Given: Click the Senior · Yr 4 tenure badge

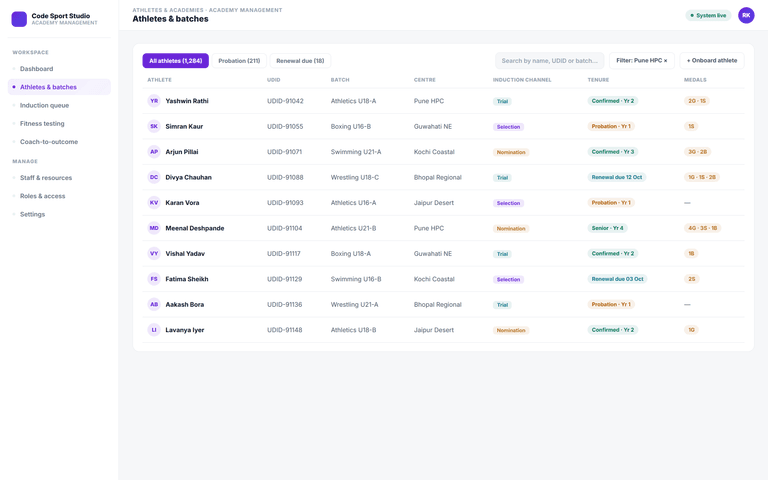Looking at the screenshot, I should (x=607, y=228).
